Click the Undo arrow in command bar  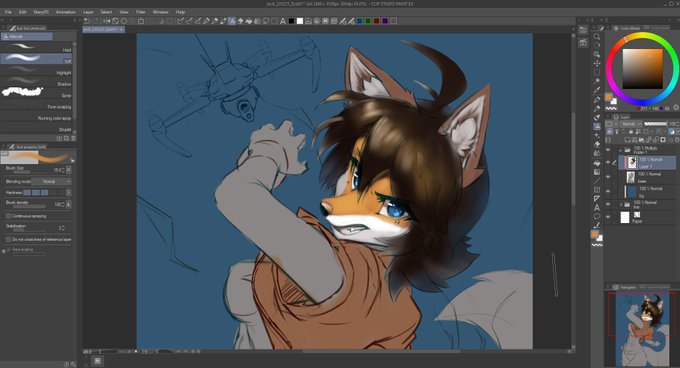coord(87,21)
